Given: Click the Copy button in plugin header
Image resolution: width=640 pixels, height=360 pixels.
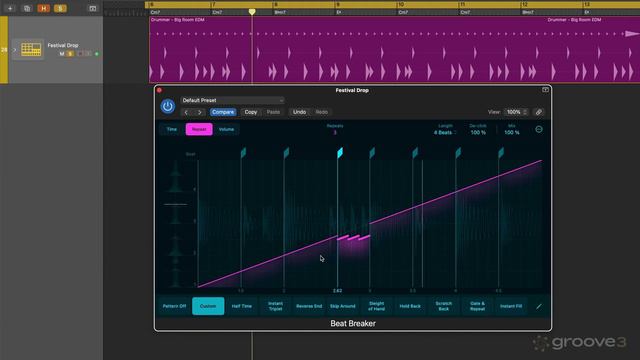Looking at the screenshot, I should click(251, 112).
